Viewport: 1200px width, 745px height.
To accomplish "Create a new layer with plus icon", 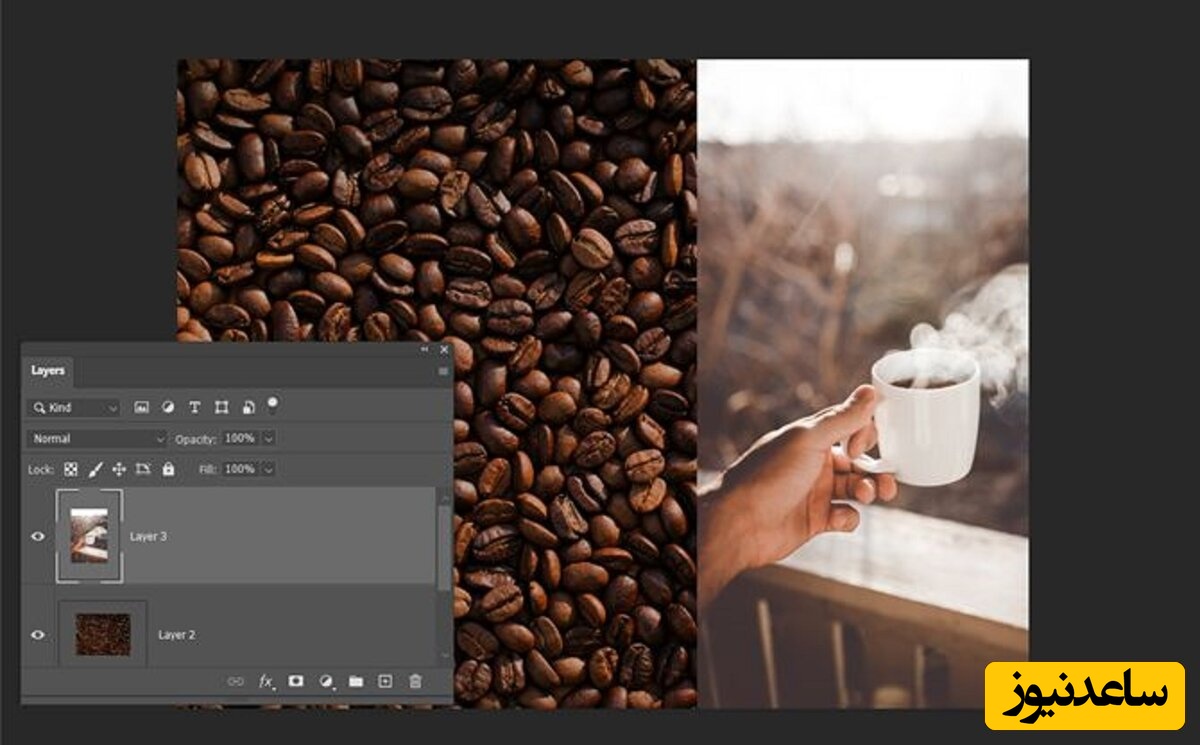I will tap(385, 681).
